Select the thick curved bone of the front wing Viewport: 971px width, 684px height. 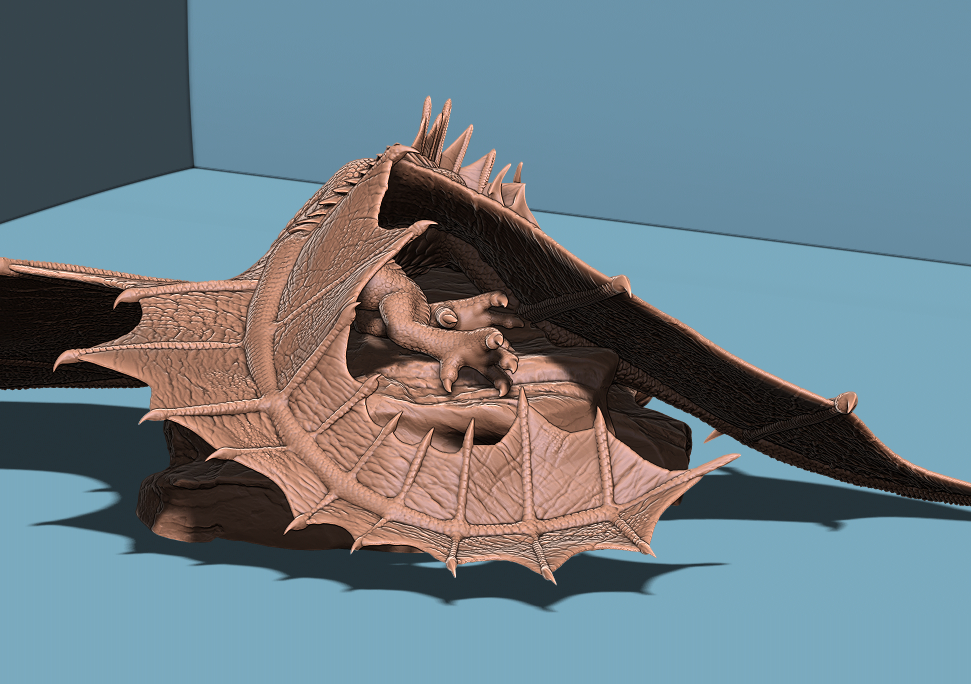point(290,420)
